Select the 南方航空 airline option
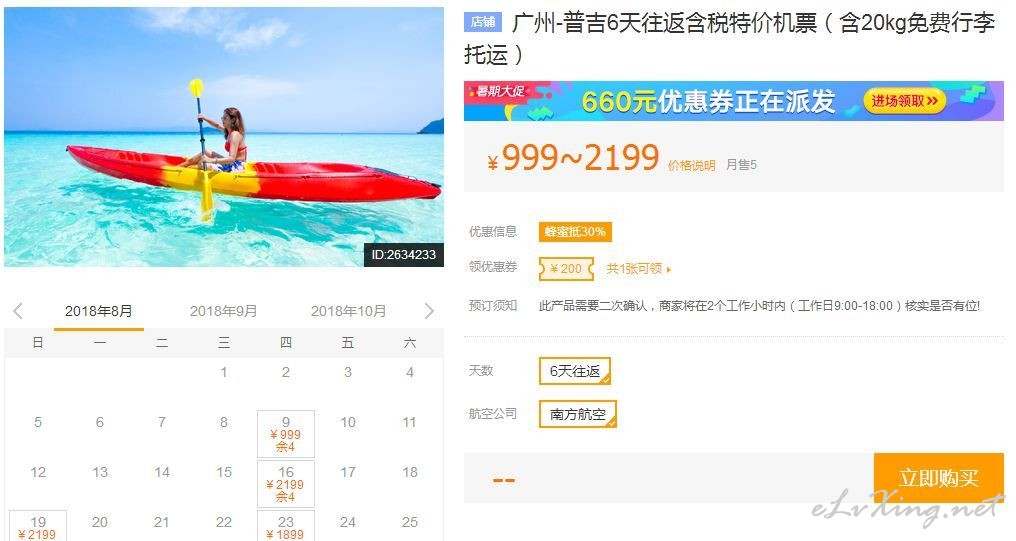Screen dimensions: 1016x541 pyautogui.click(x=577, y=414)
